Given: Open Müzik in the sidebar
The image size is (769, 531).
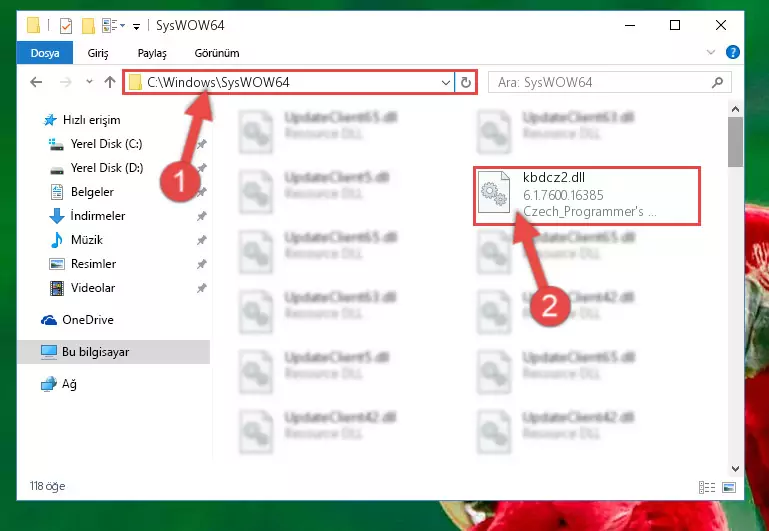Looking at the screenshot, I should pos(87,240).
